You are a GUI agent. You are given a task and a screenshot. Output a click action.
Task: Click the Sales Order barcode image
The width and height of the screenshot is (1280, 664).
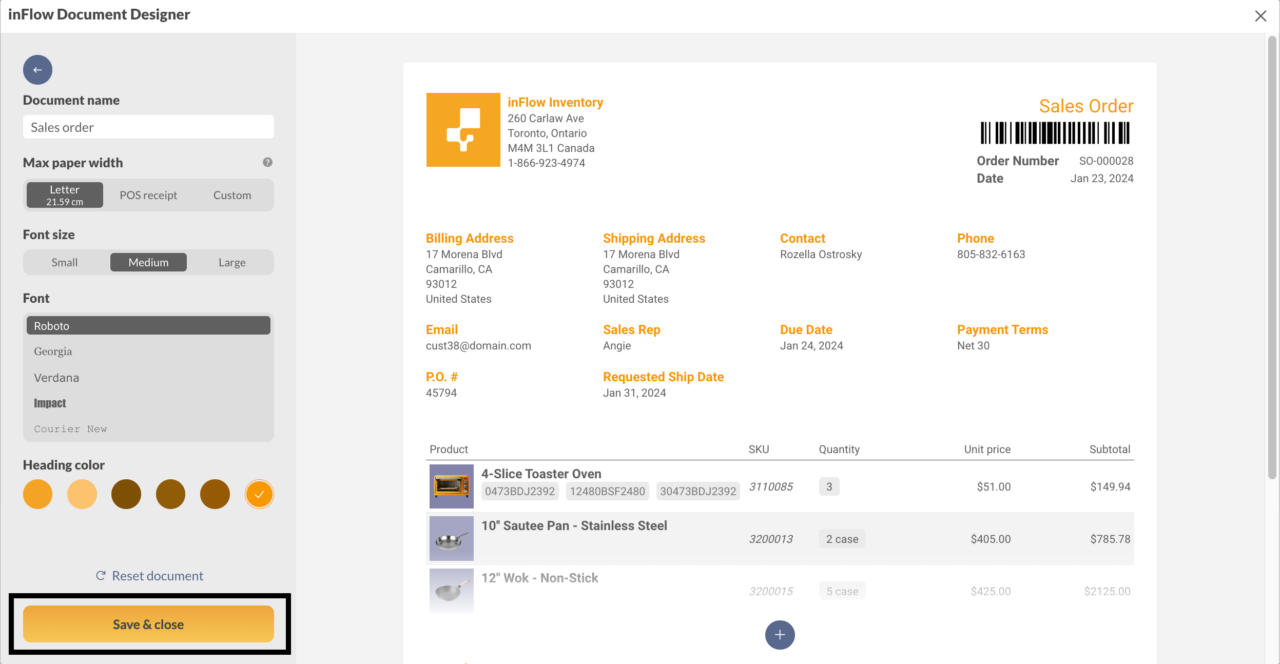click(1053, 132)
